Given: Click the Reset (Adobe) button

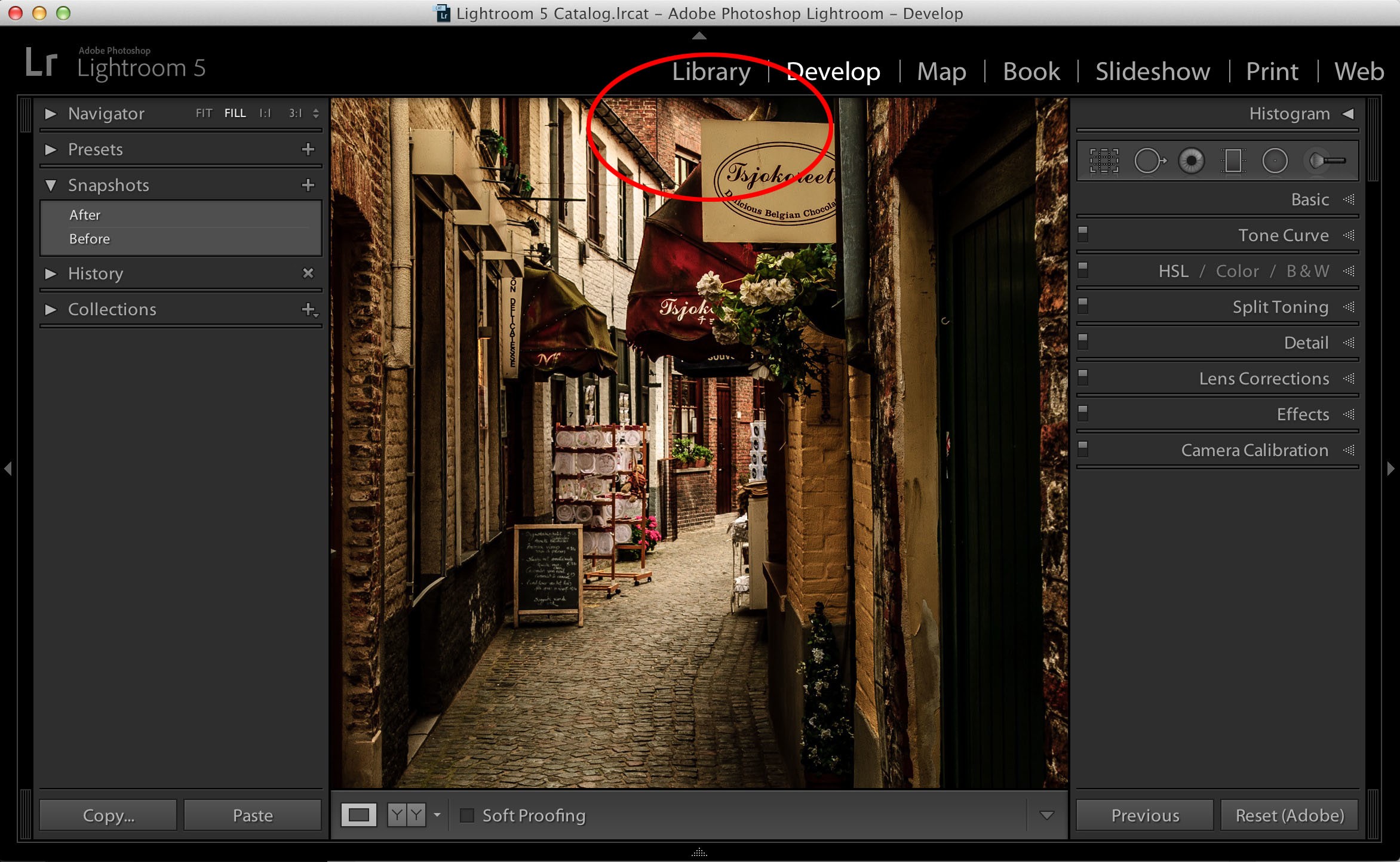Looking at the screenshot, I should [1289, 815].
